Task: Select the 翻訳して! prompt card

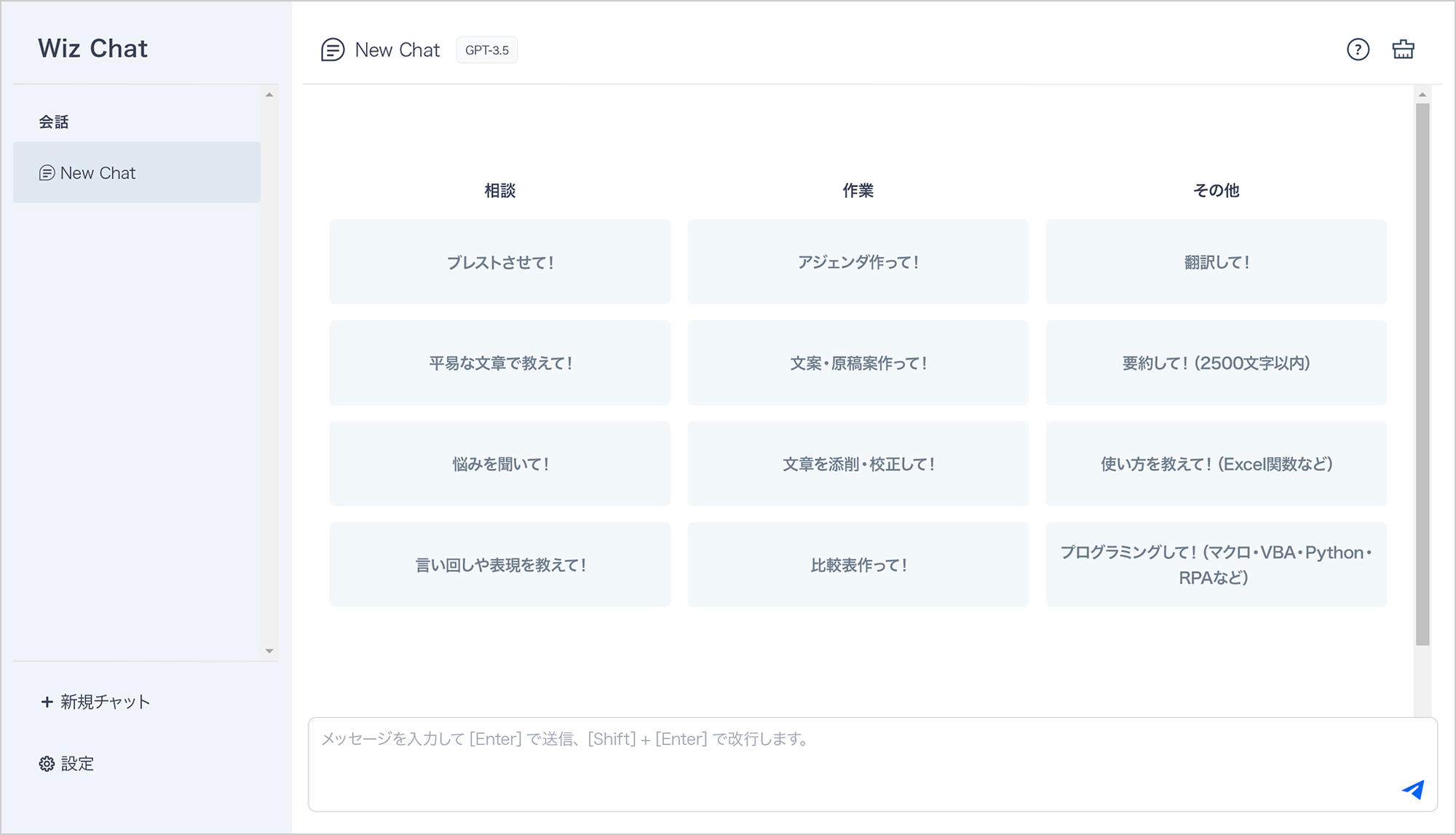Action: [x=1216, y=262]
